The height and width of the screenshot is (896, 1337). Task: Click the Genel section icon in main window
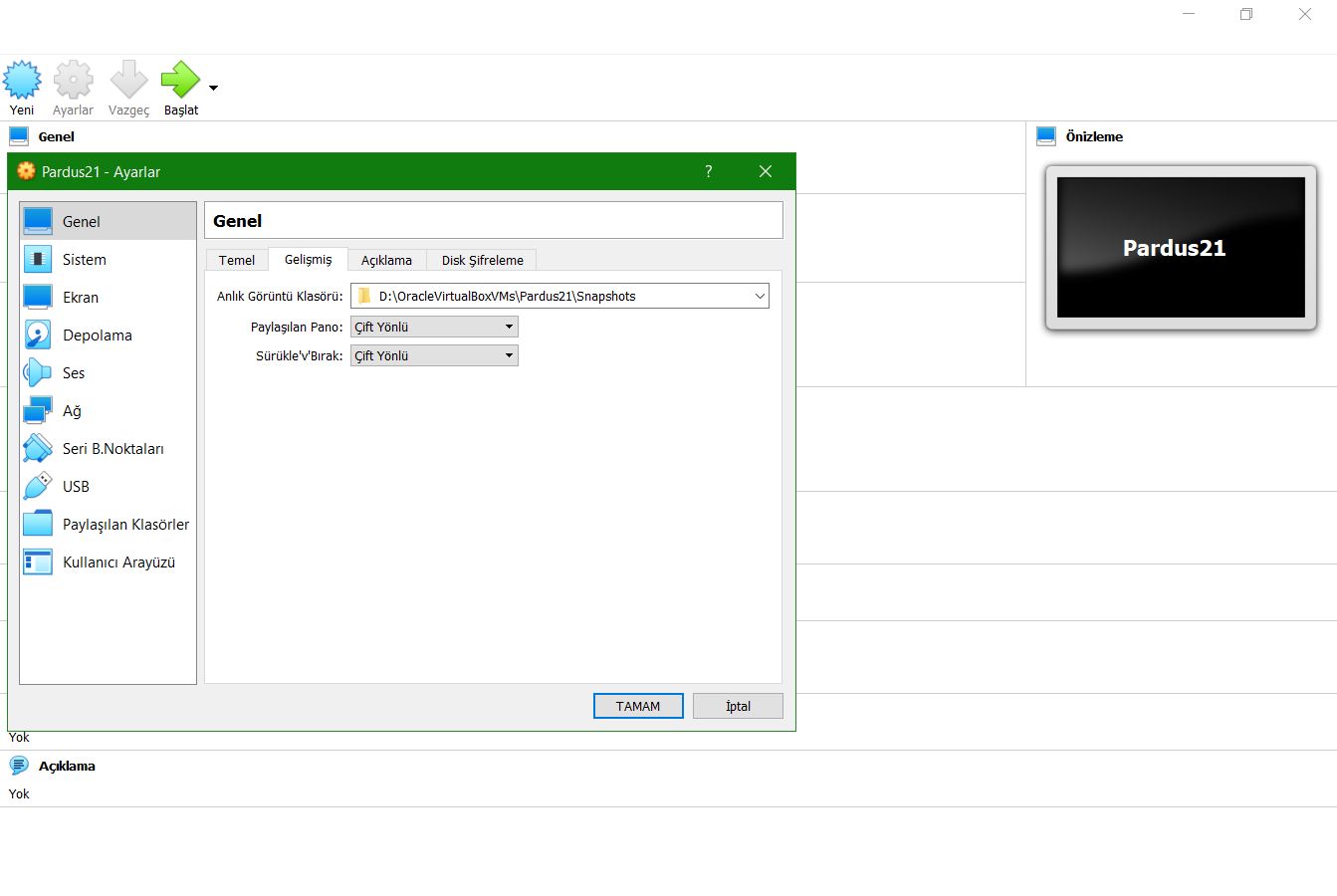click(19, 136)
